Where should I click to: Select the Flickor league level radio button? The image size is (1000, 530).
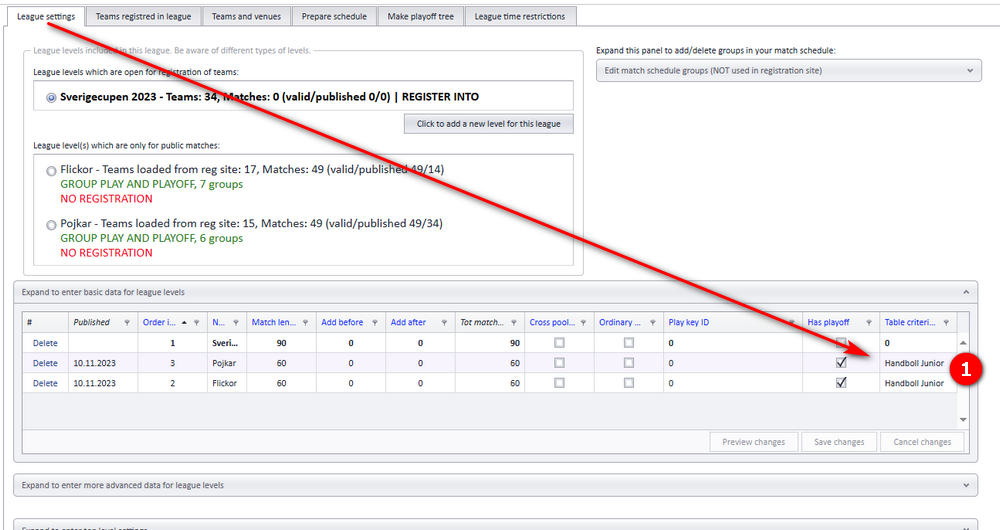click(x=51, y=171)
